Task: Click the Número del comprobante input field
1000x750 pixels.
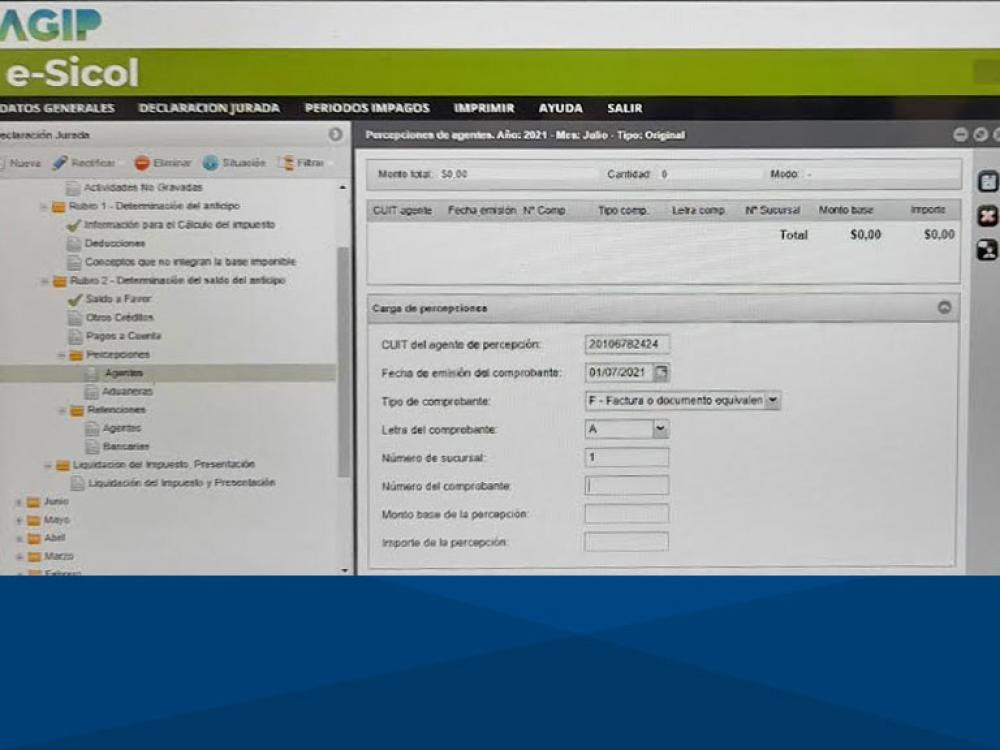Action: pyautogui.click(x=627, y=486)
